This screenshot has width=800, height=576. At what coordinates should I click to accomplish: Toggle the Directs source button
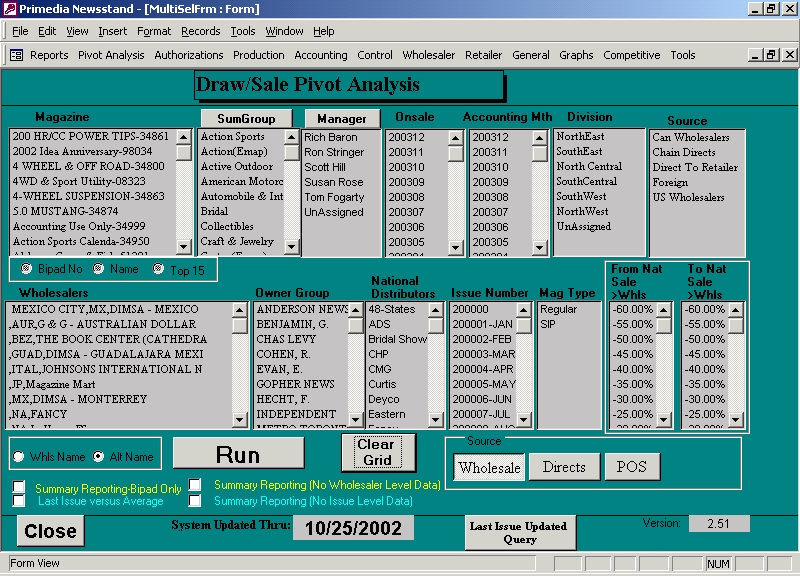(x=564, y=467)
